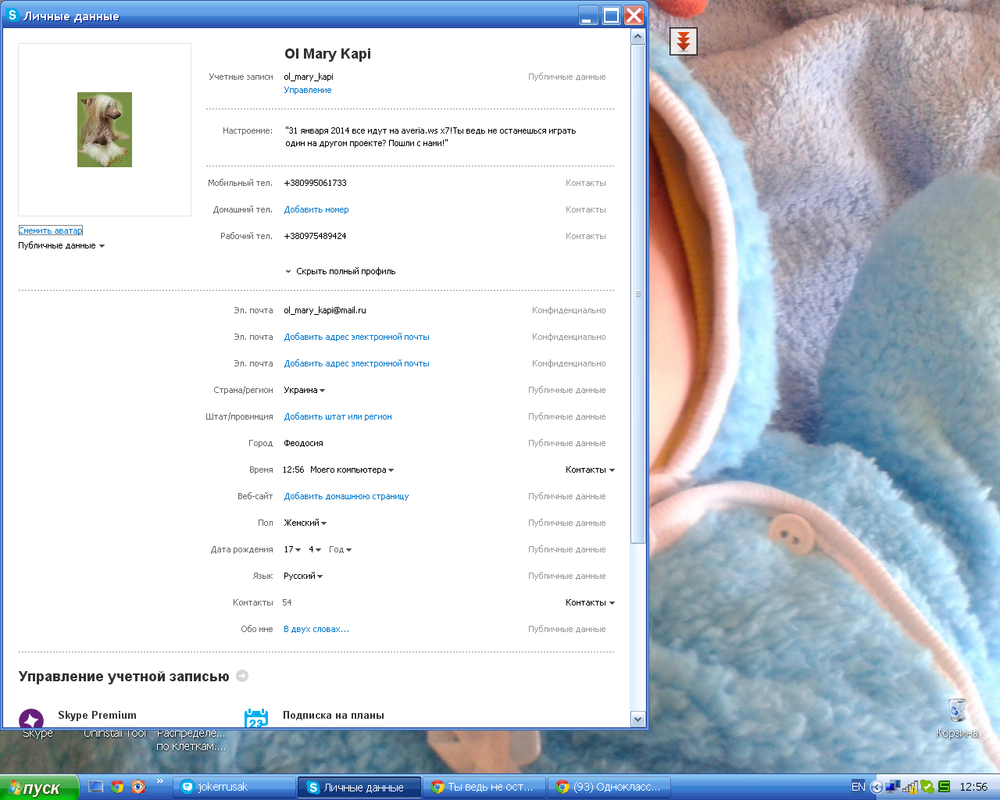Click the arrow icon next to Управление учетной записью

coord(241,677)
